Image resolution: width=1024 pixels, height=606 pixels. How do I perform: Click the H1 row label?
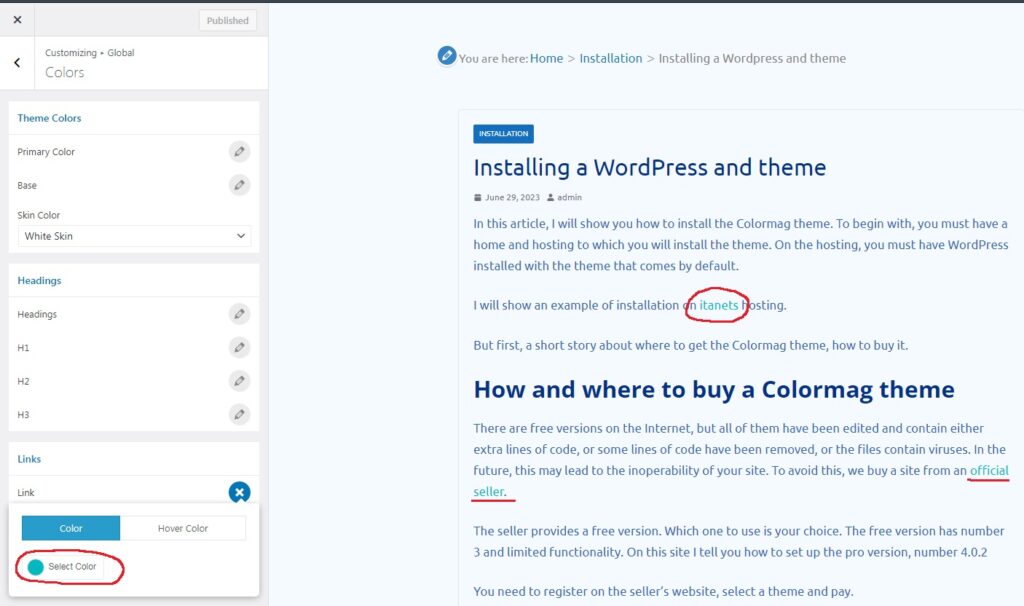click(x=24, y=348)
